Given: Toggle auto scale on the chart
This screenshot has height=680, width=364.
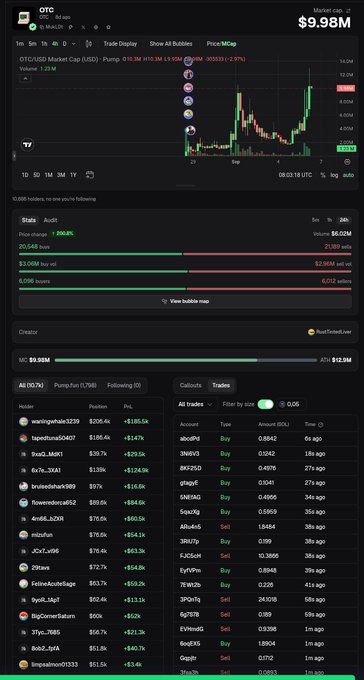Looking at the screenshot, I should [348, 175].
